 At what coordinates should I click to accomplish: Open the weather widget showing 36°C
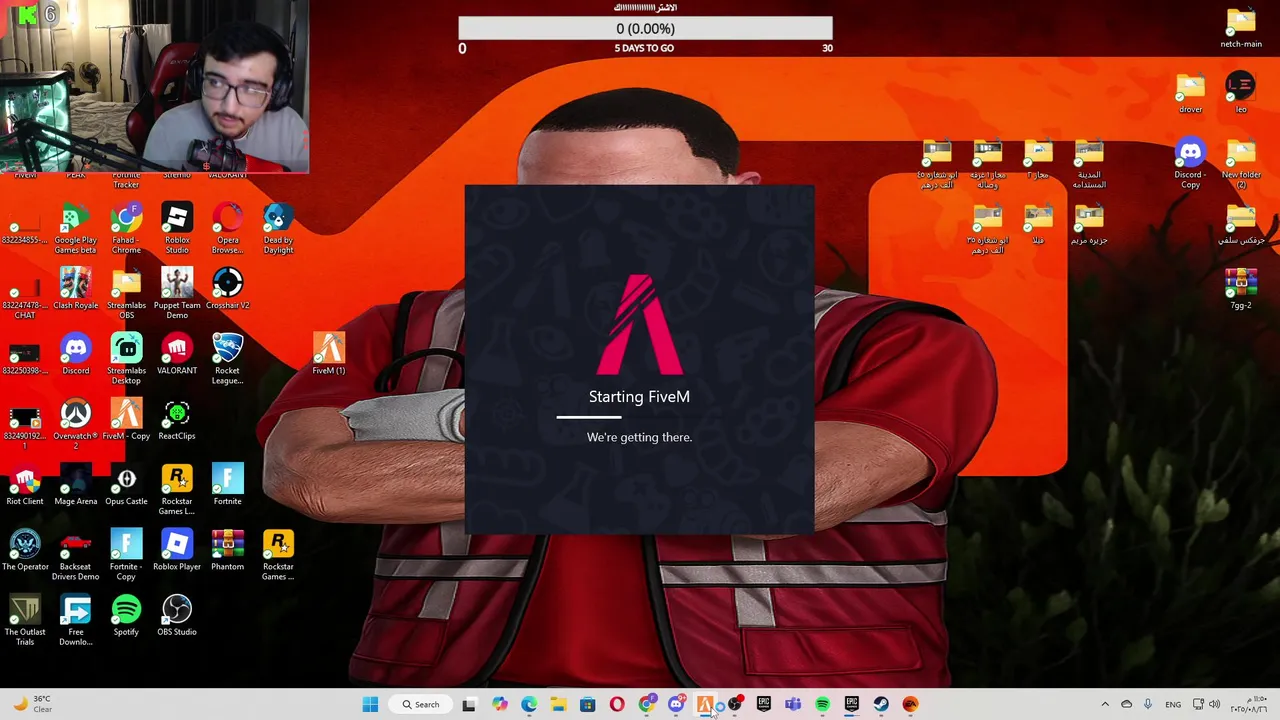tap(32, 704)
